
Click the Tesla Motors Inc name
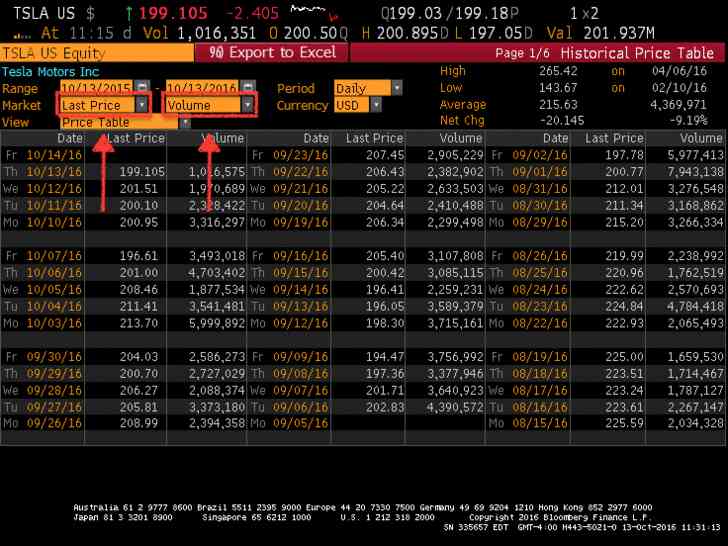point(50,72)
